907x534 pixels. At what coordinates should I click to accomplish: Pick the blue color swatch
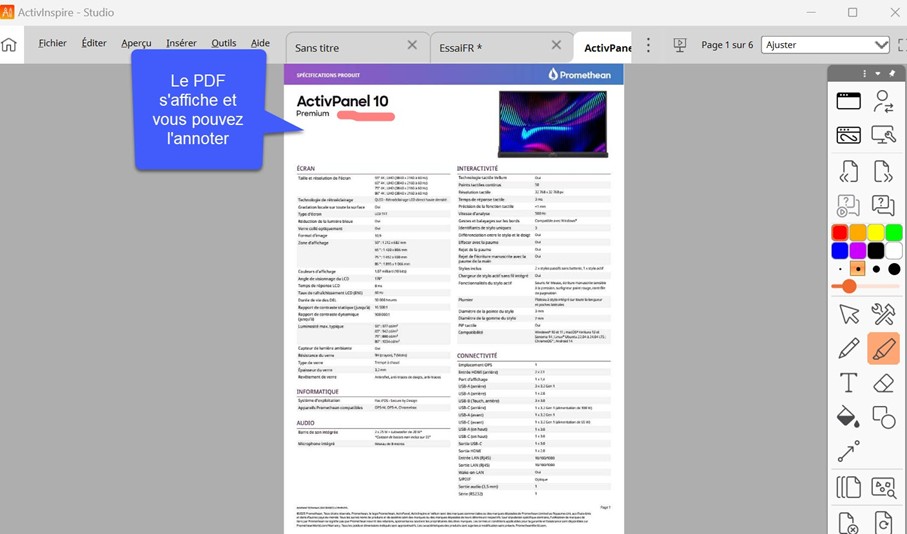[x=840, y=251]
